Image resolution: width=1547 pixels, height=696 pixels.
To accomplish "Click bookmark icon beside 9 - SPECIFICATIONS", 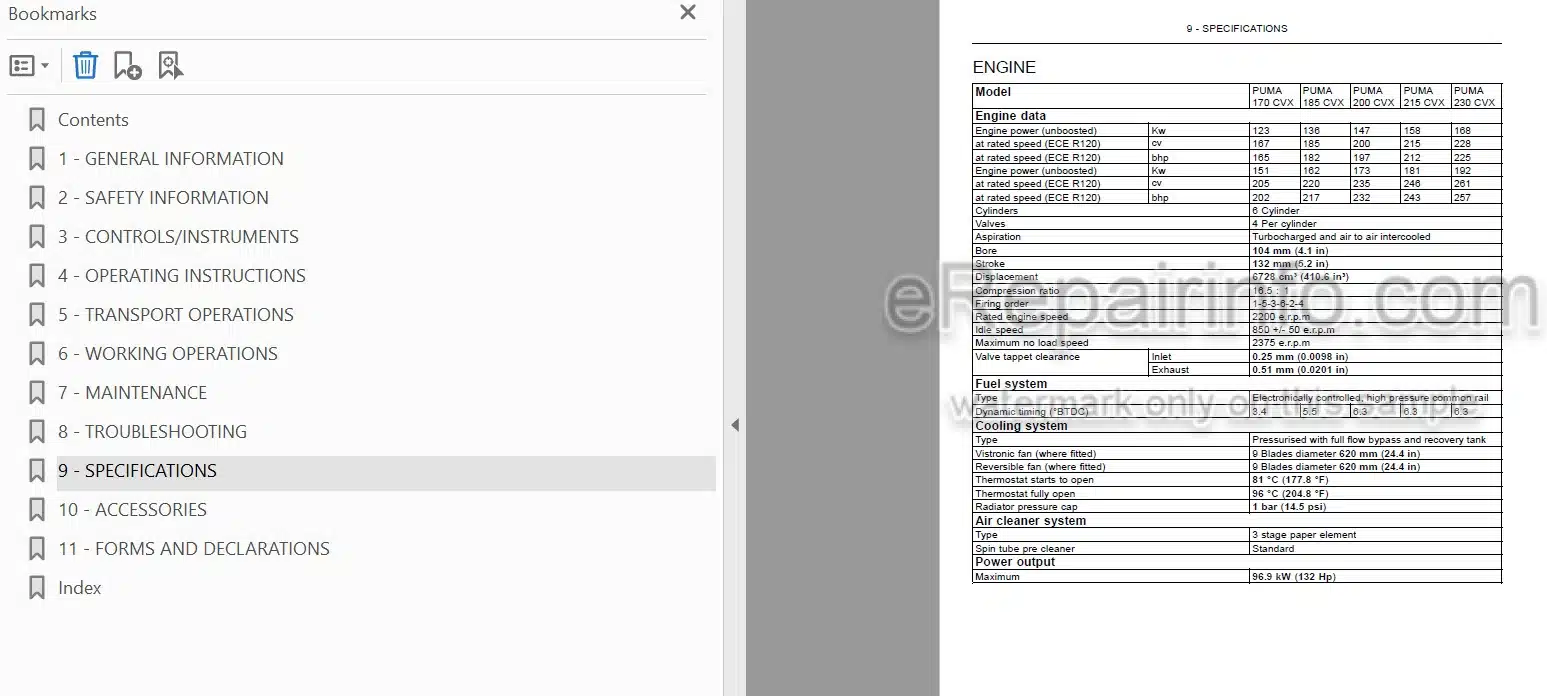I will pos(37,471).
